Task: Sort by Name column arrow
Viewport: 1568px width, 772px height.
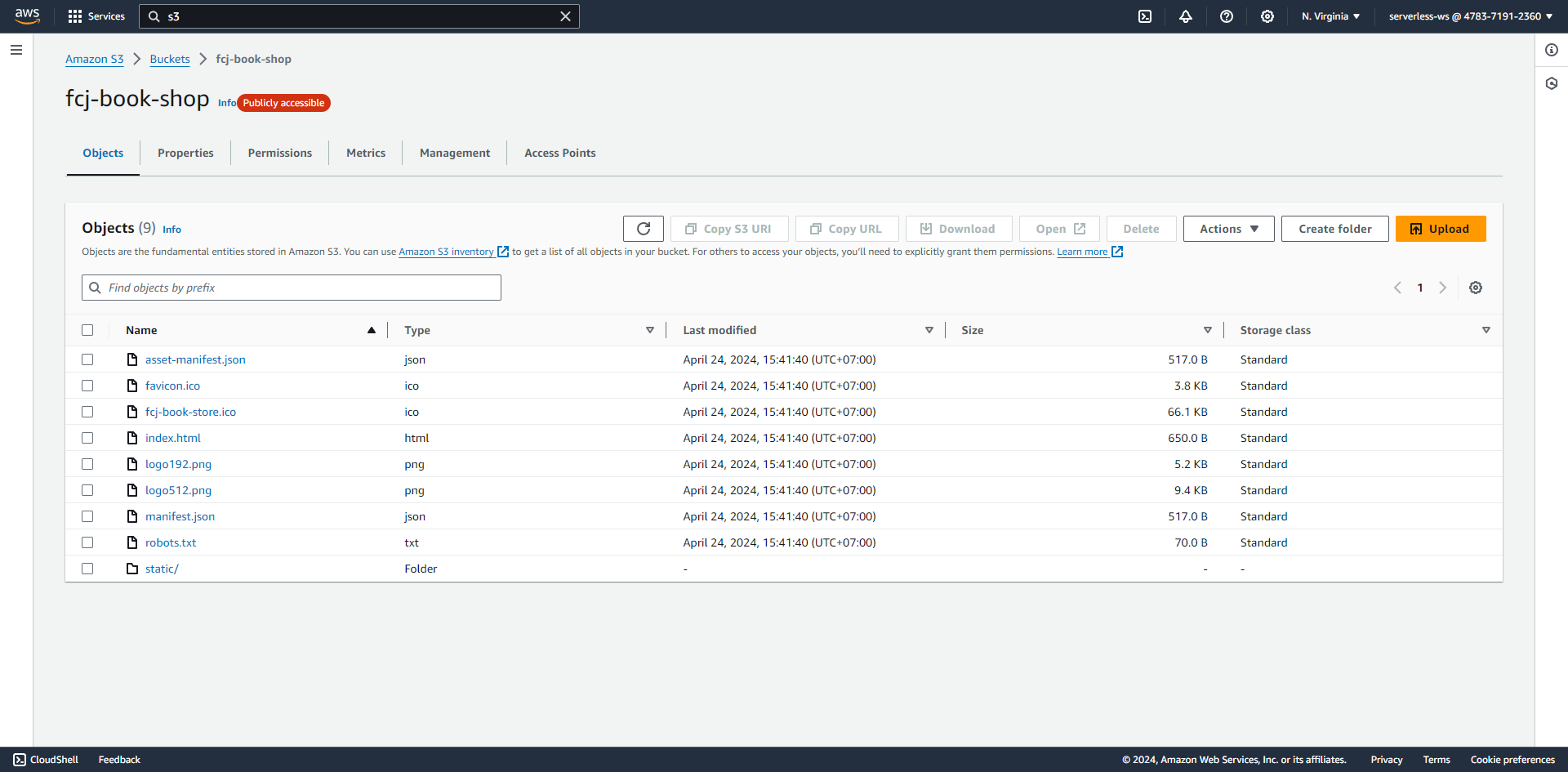Action: 372,330
